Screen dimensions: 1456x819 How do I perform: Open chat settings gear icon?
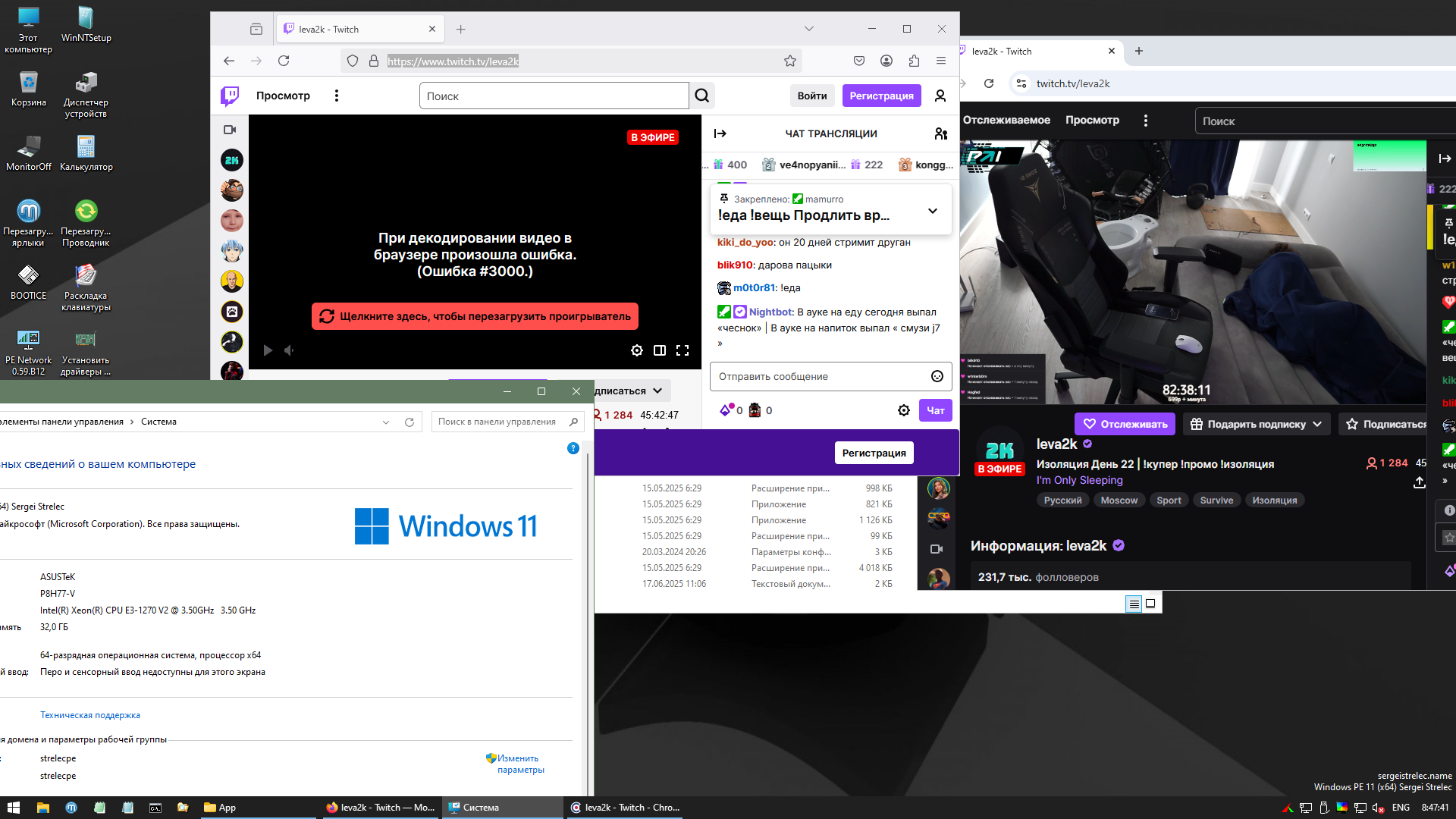click(x=903, y=410)
